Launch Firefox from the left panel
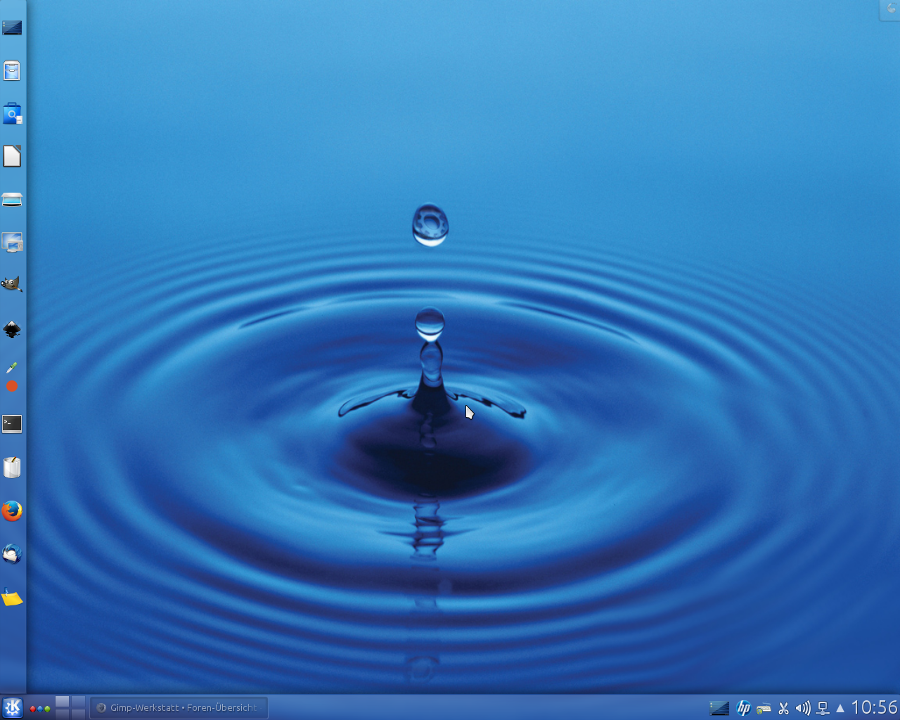This screenshot has width=900, height=720. 12,510
